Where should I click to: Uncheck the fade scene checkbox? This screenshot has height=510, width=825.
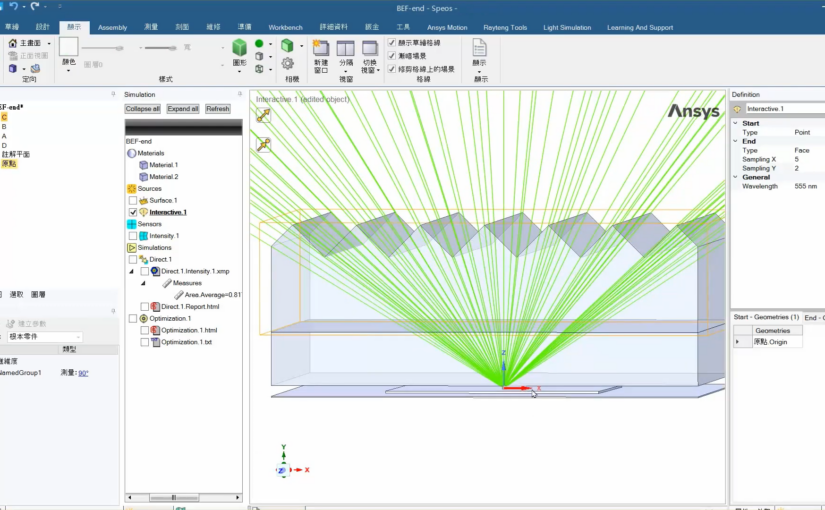coord(391,55)
